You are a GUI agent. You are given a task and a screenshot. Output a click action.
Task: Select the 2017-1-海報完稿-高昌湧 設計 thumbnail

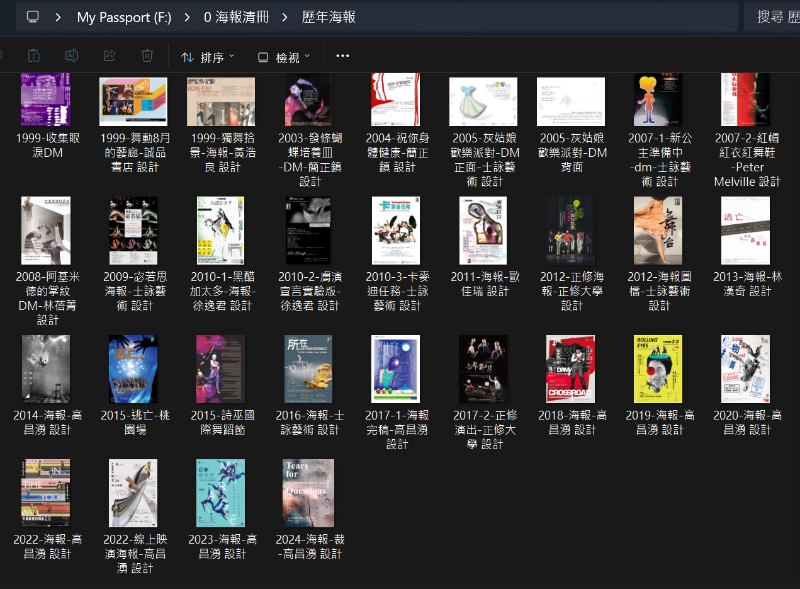pos(396,369)
